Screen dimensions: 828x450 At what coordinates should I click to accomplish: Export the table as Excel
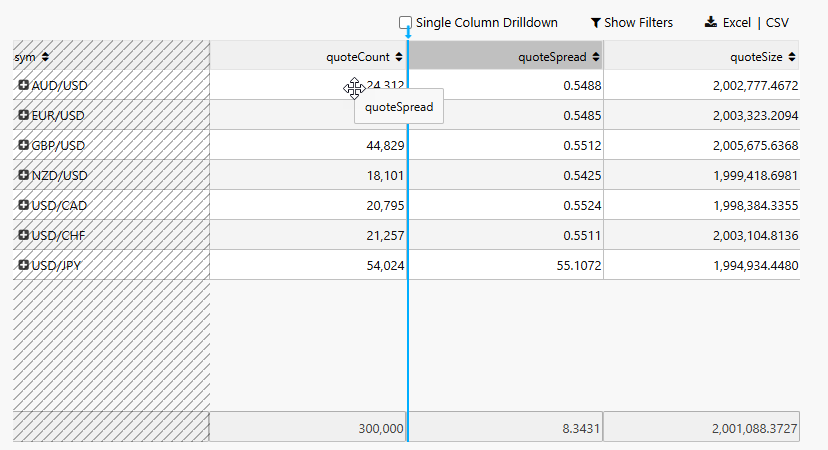[736, 23]
